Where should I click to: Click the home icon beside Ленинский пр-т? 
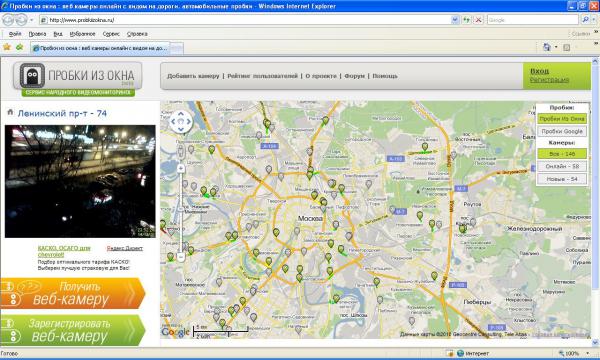pyautogui.click(x=10, y=112)
